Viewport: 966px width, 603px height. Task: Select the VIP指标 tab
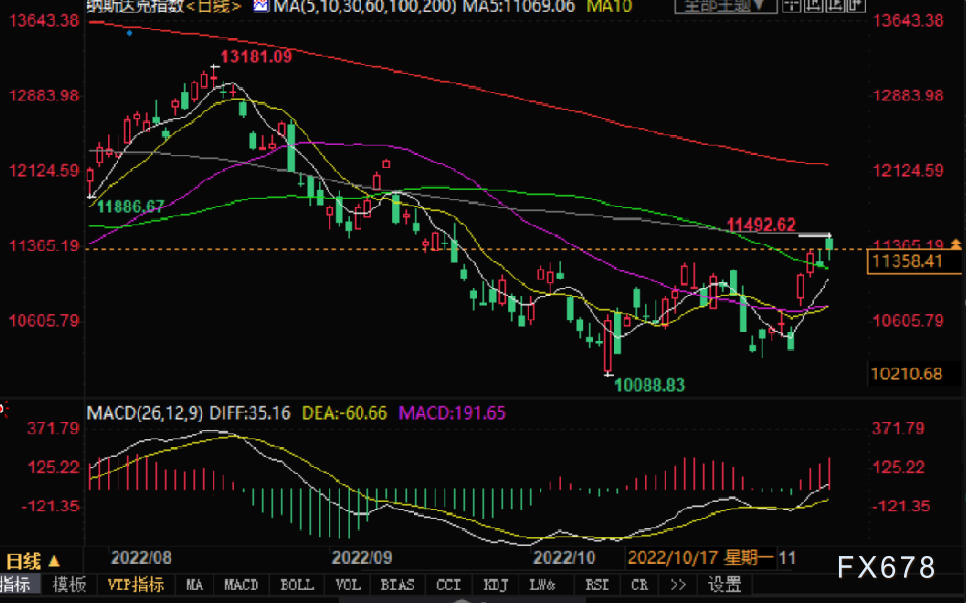(136, 585)
